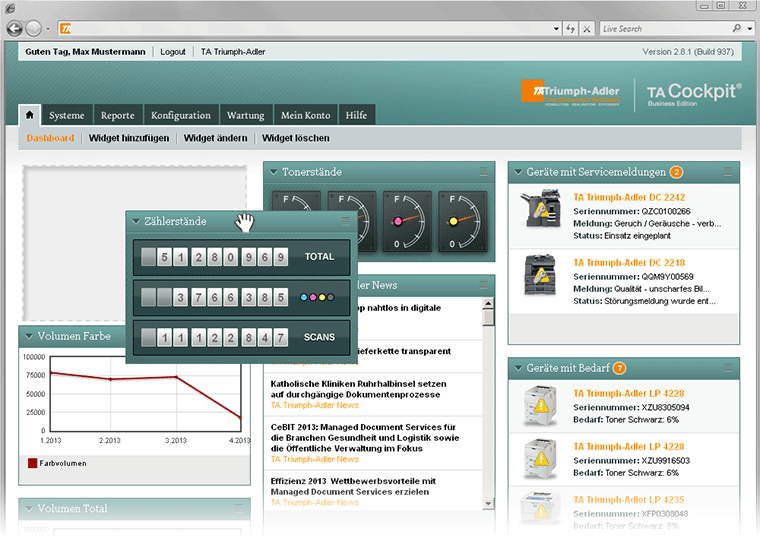Image resolution: width=760 pixels, height=555 pixels.
Task: Click the TA Triumph-Adler header link
Action: [233, 52]
